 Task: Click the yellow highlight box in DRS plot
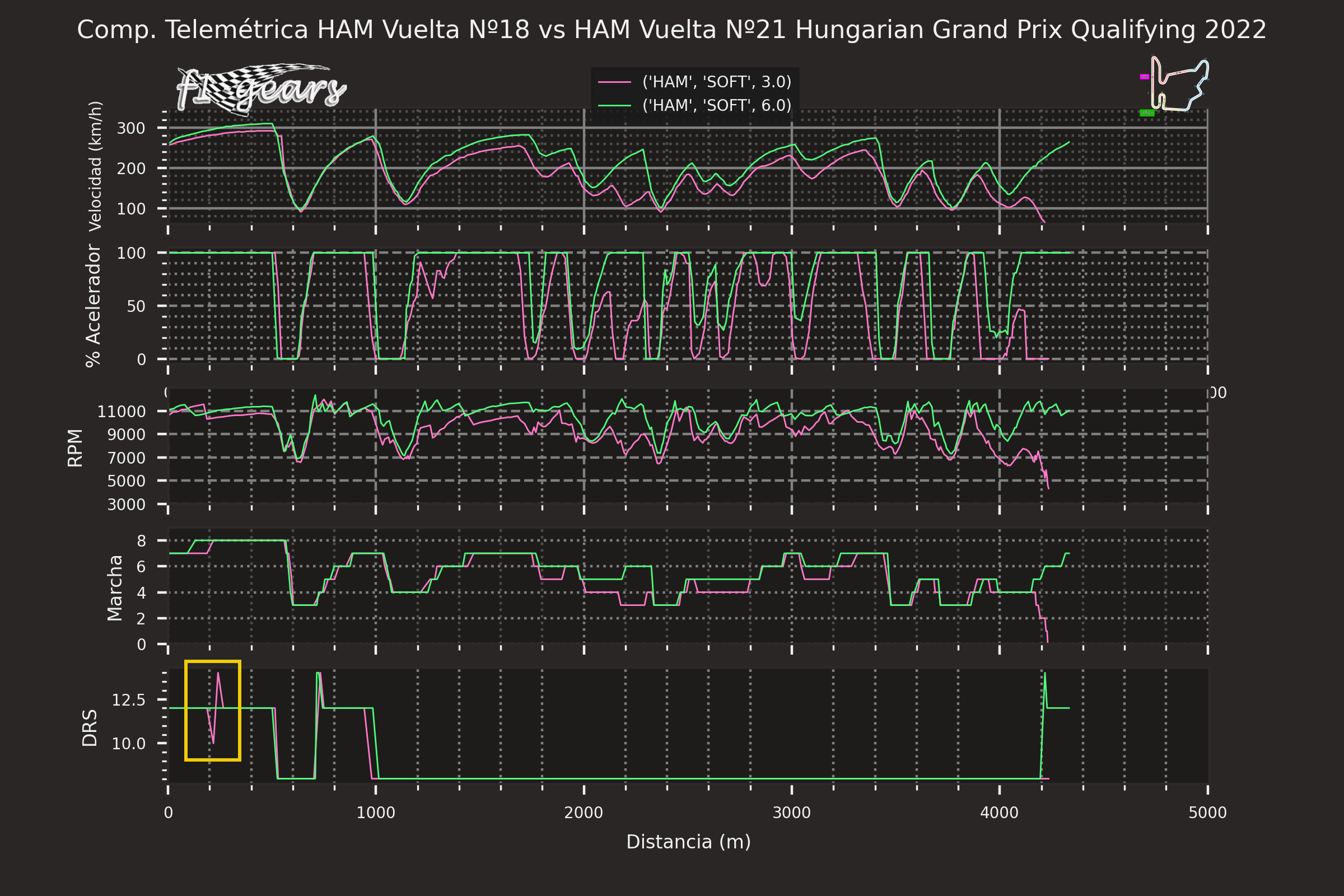click(x=213, y=710)
